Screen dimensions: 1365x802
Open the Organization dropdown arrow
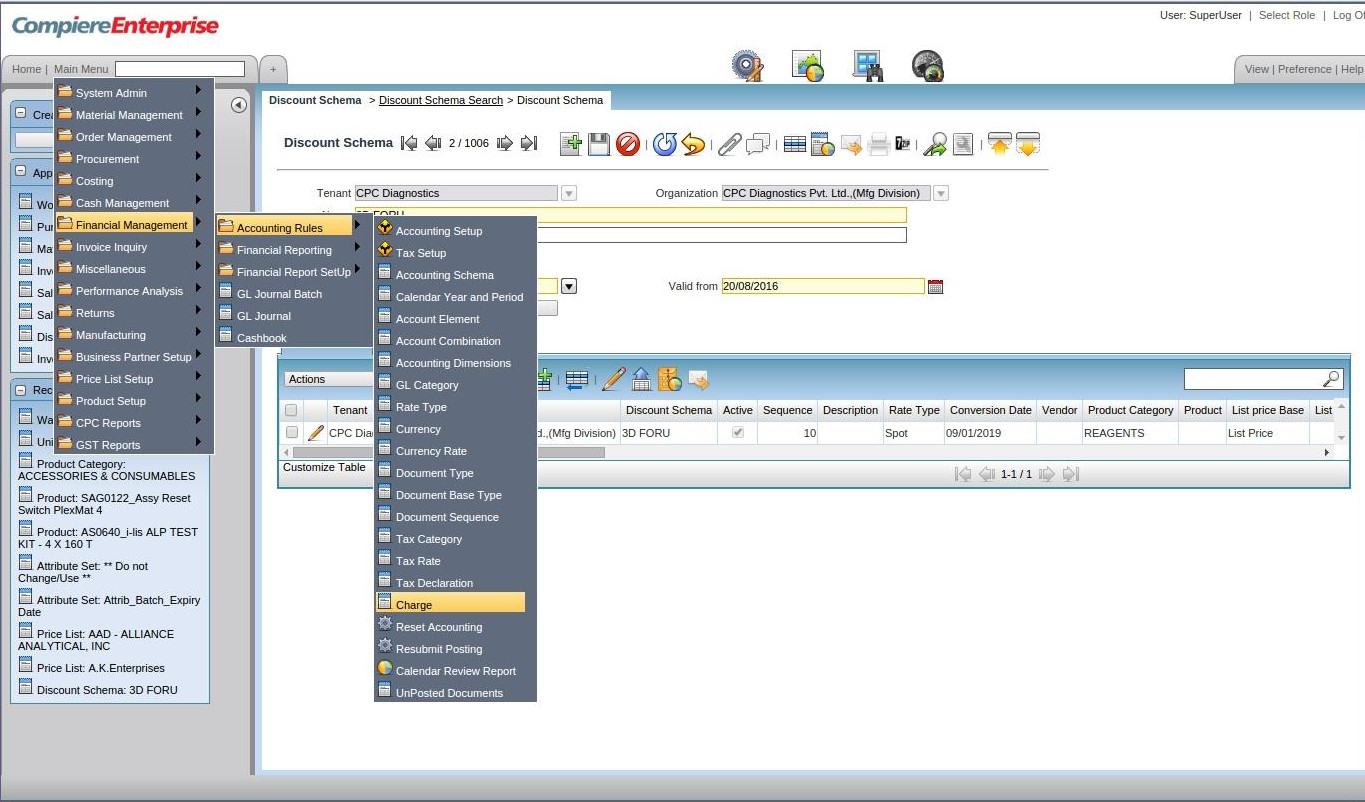click(941, 193)
